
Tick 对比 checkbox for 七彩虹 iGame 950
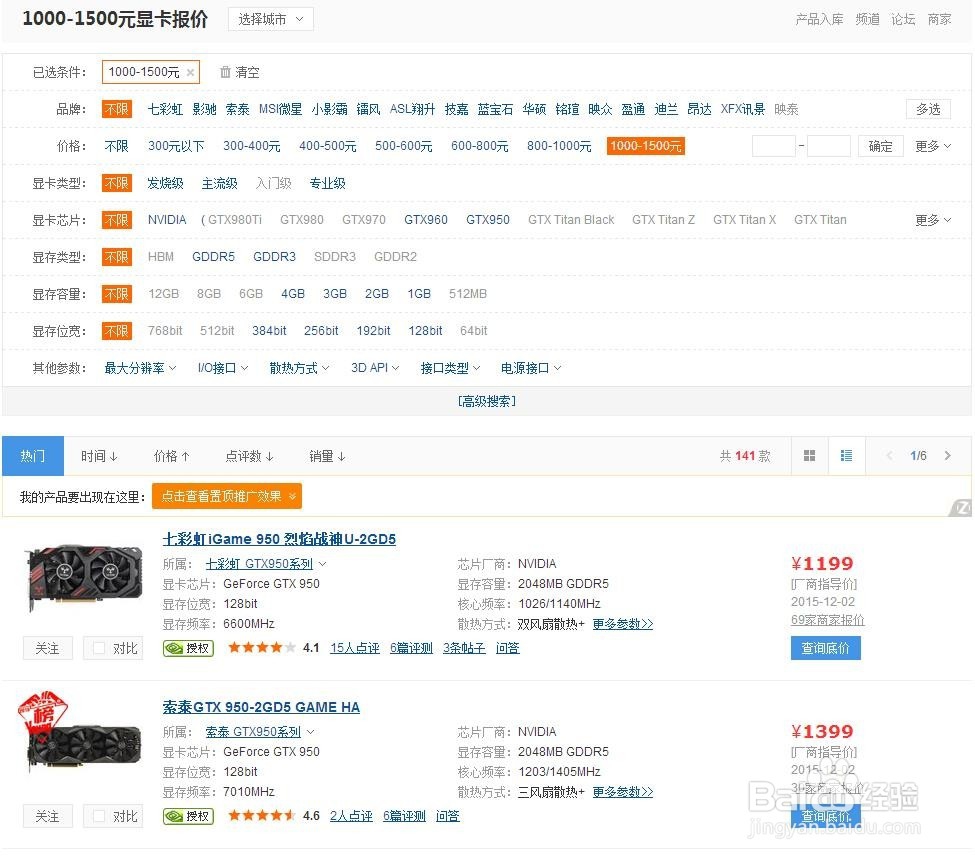point(99,648)
